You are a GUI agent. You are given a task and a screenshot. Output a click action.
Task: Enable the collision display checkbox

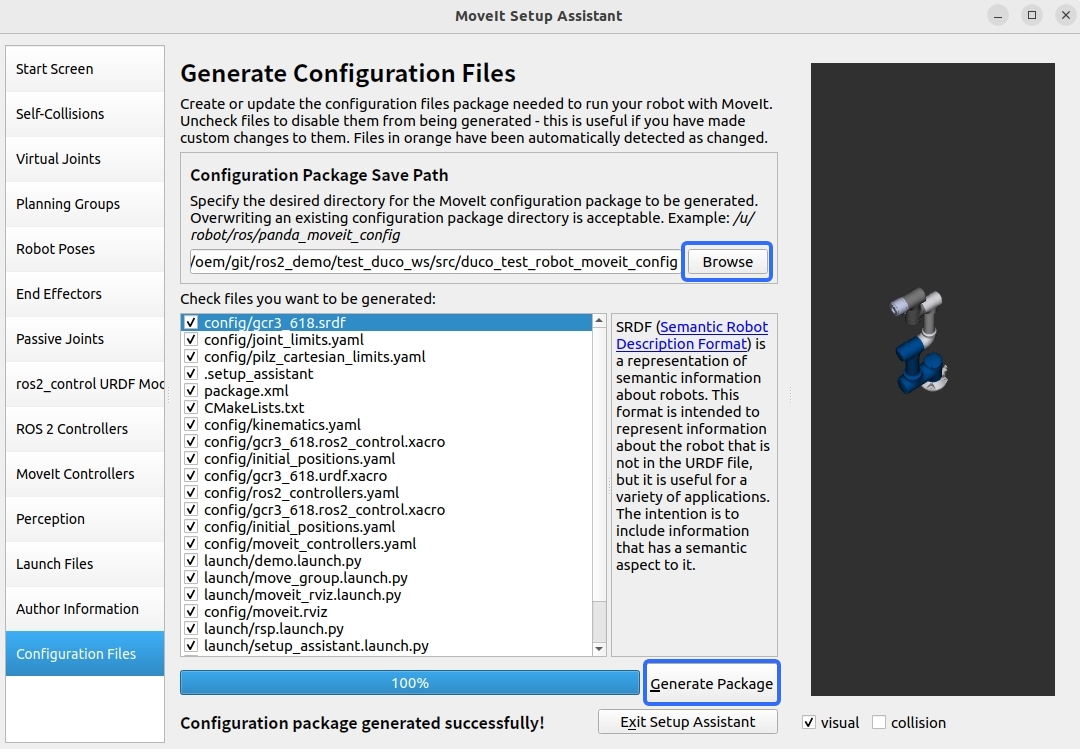point(879,723)
